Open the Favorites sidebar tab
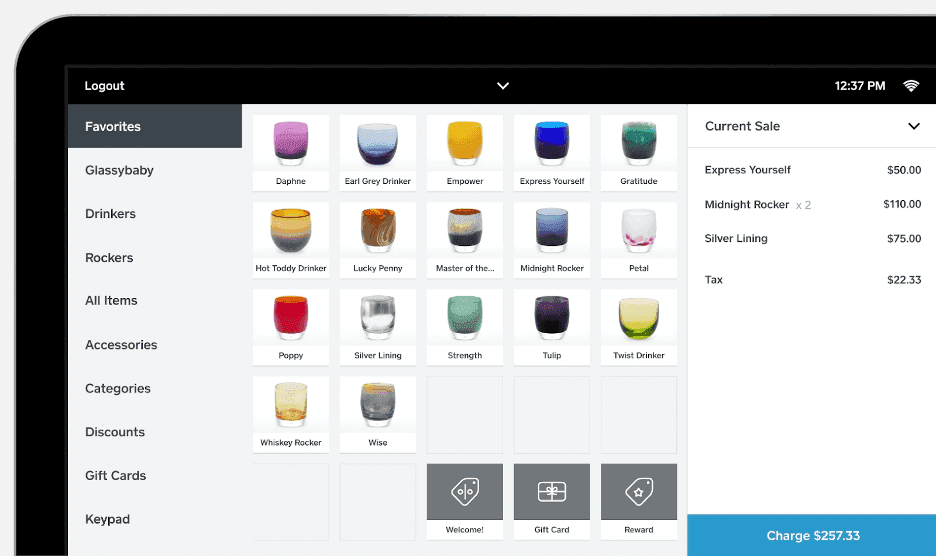 [x=155, y=126]
